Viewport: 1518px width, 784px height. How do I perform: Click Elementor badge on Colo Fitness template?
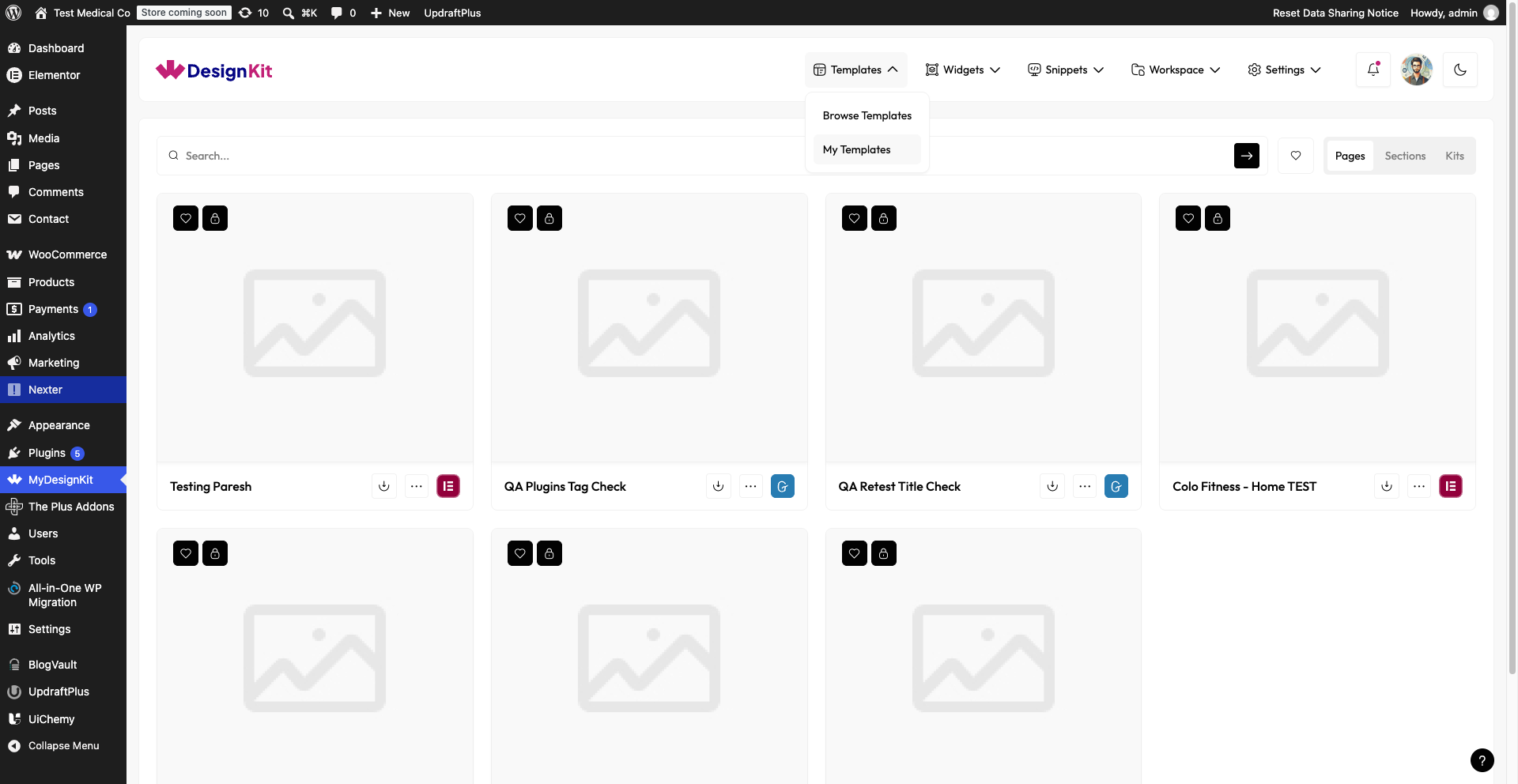click(x=1451, y=486)
